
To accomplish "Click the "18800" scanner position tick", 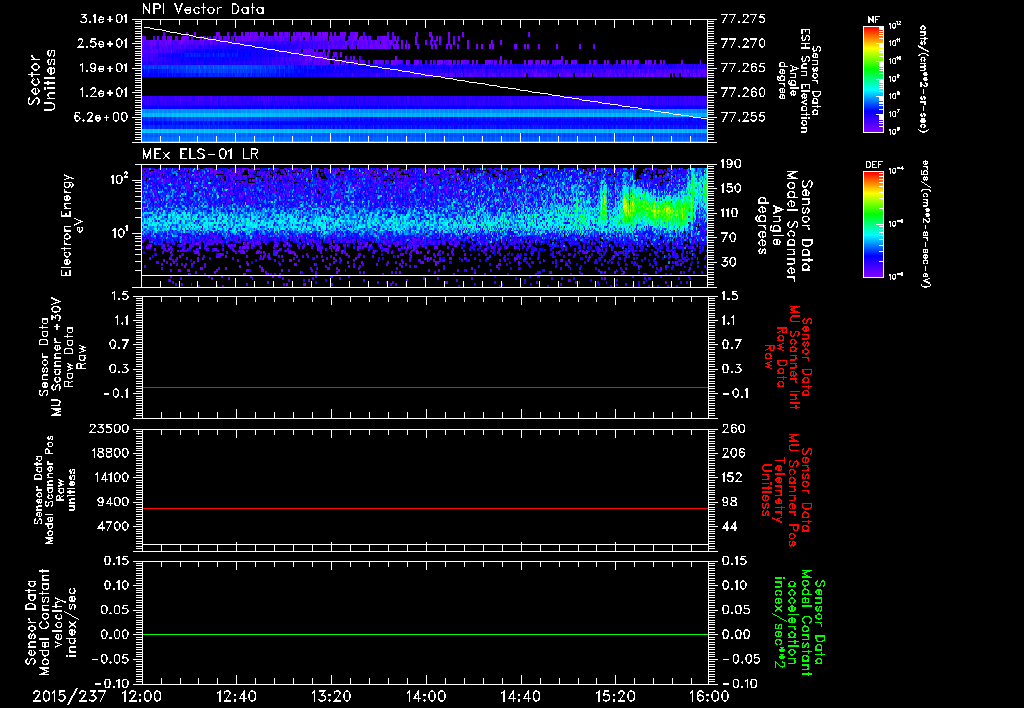I will 109,453.
